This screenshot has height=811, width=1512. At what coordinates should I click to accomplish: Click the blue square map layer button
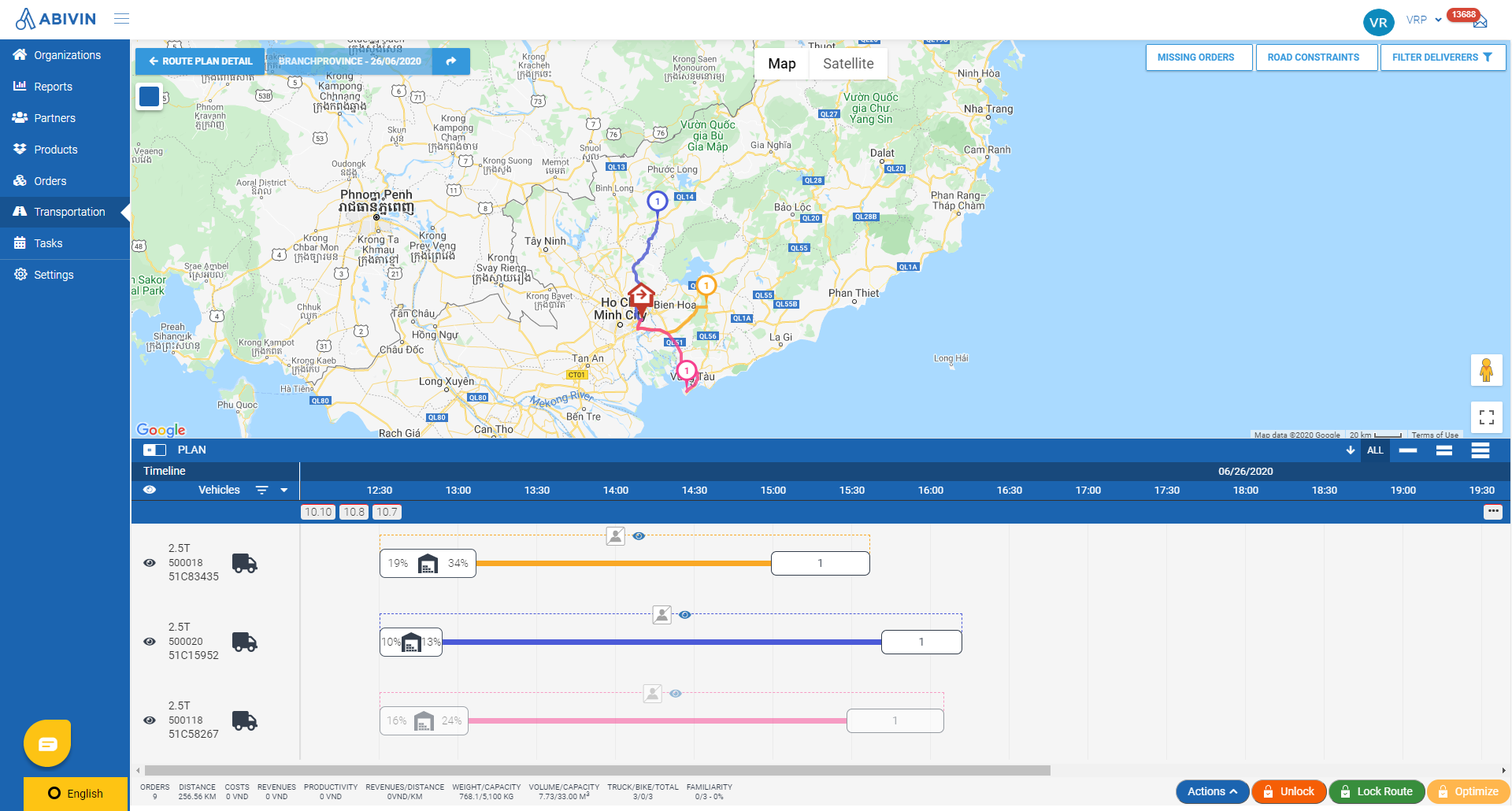[x=149, y=96]
